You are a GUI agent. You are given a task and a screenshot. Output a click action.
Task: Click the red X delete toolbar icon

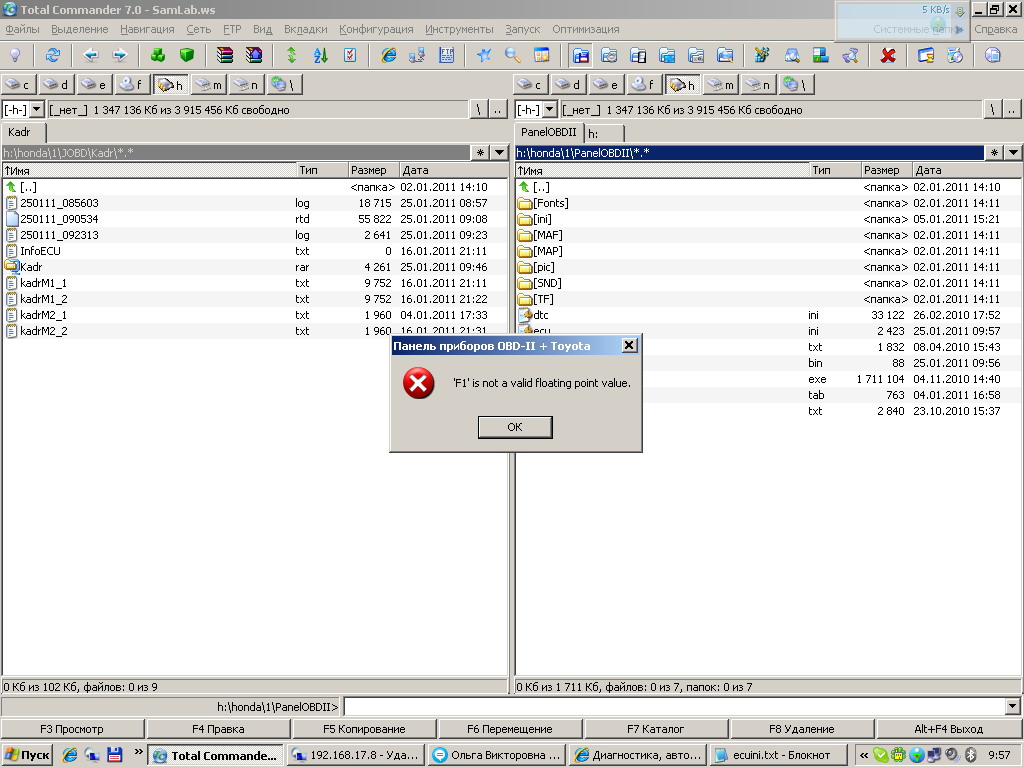pos(887,55)
